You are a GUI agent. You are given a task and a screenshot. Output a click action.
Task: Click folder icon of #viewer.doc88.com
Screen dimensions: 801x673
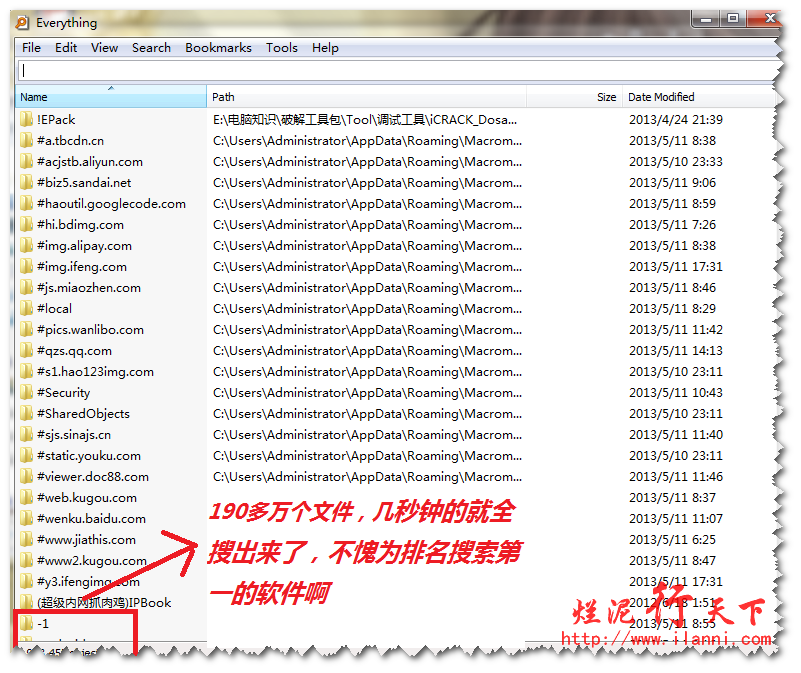tap(27, 476)
